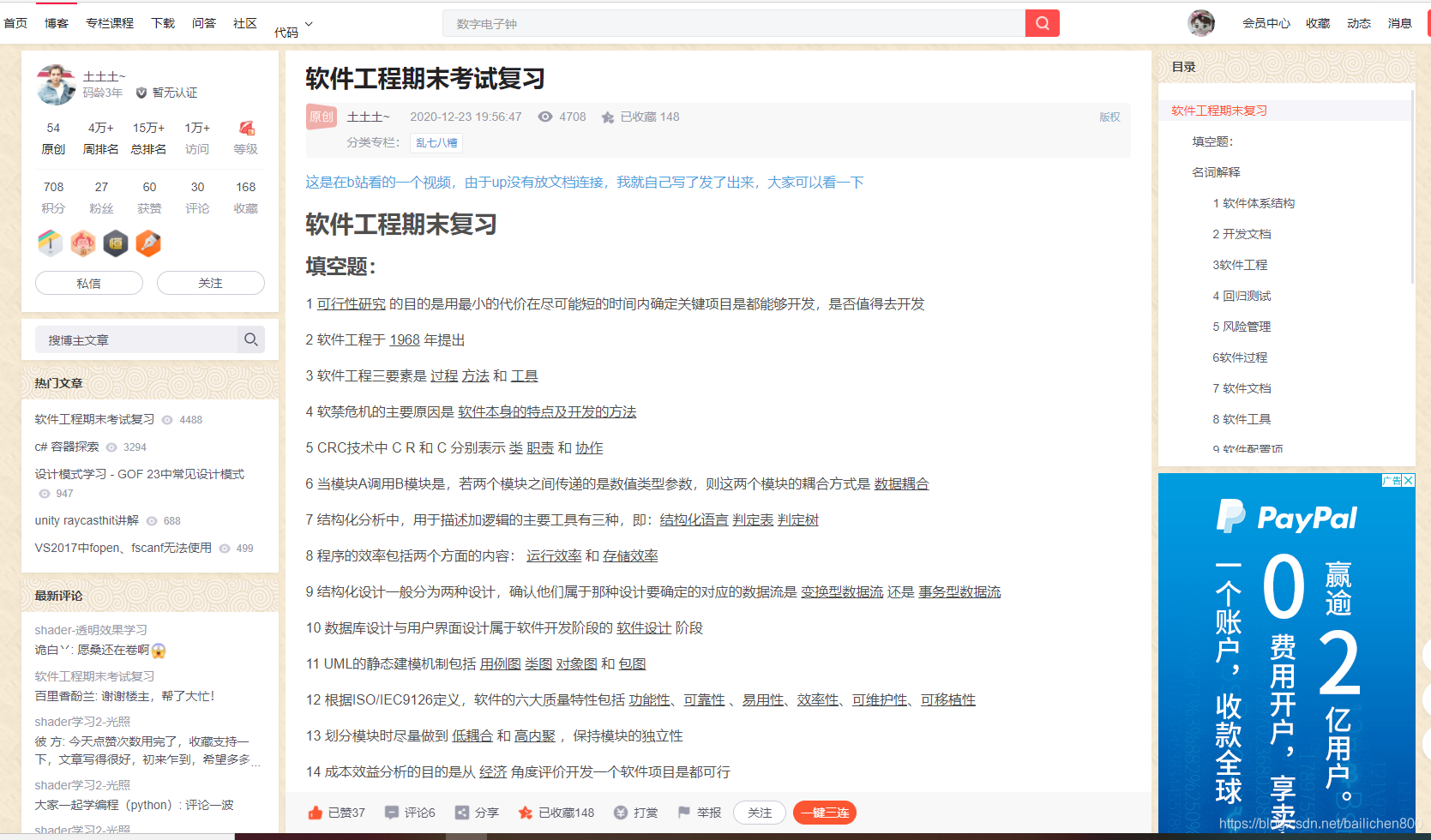Open the 可行性研究 link in the article
The height and width of the screenshot is (840, 1431).
351,303
